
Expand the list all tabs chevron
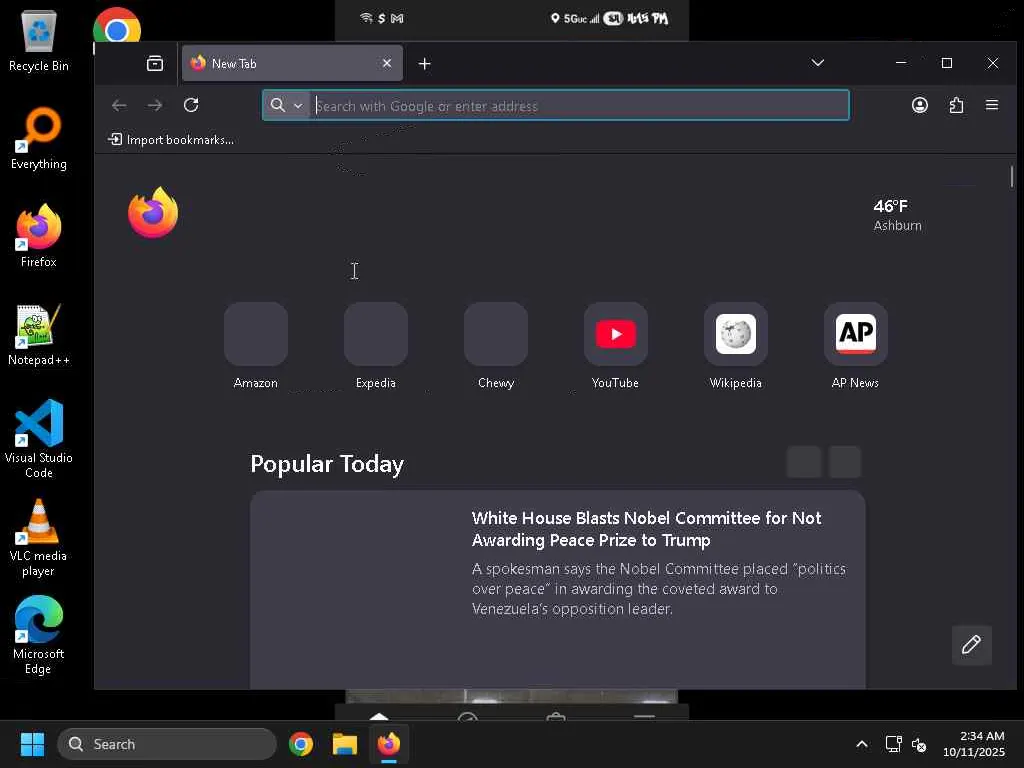pos(818,63)
